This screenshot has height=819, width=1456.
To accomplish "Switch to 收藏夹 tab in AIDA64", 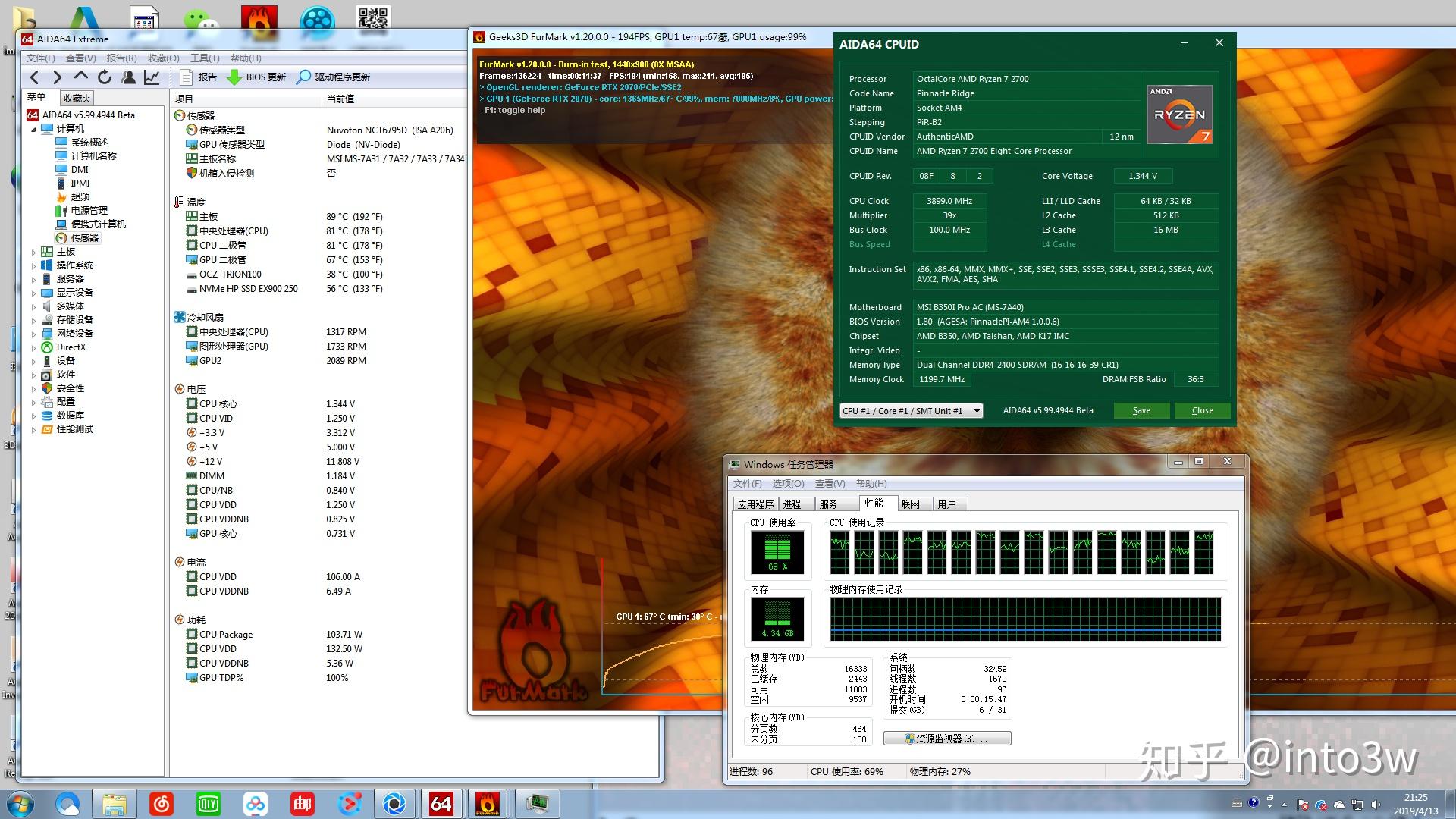I will (x=77, y=98).
